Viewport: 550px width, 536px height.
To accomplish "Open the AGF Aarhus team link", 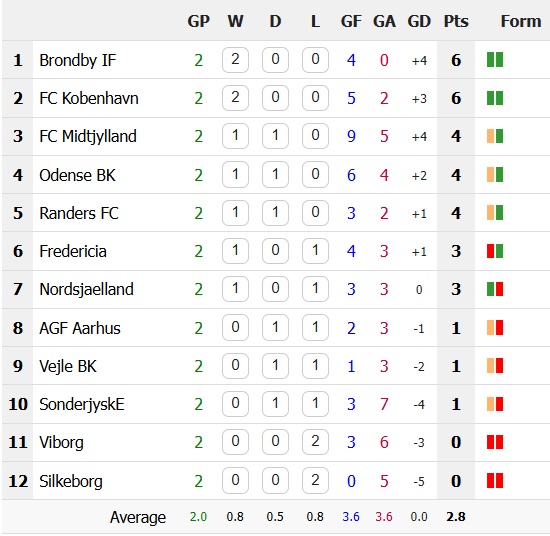I will click(80, 328).
